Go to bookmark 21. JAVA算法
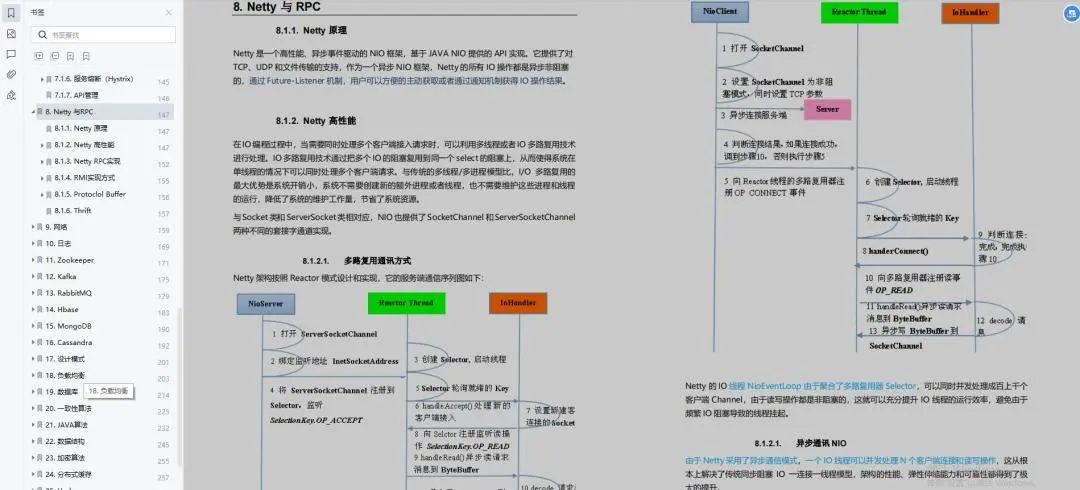 [x=67, y=425]
